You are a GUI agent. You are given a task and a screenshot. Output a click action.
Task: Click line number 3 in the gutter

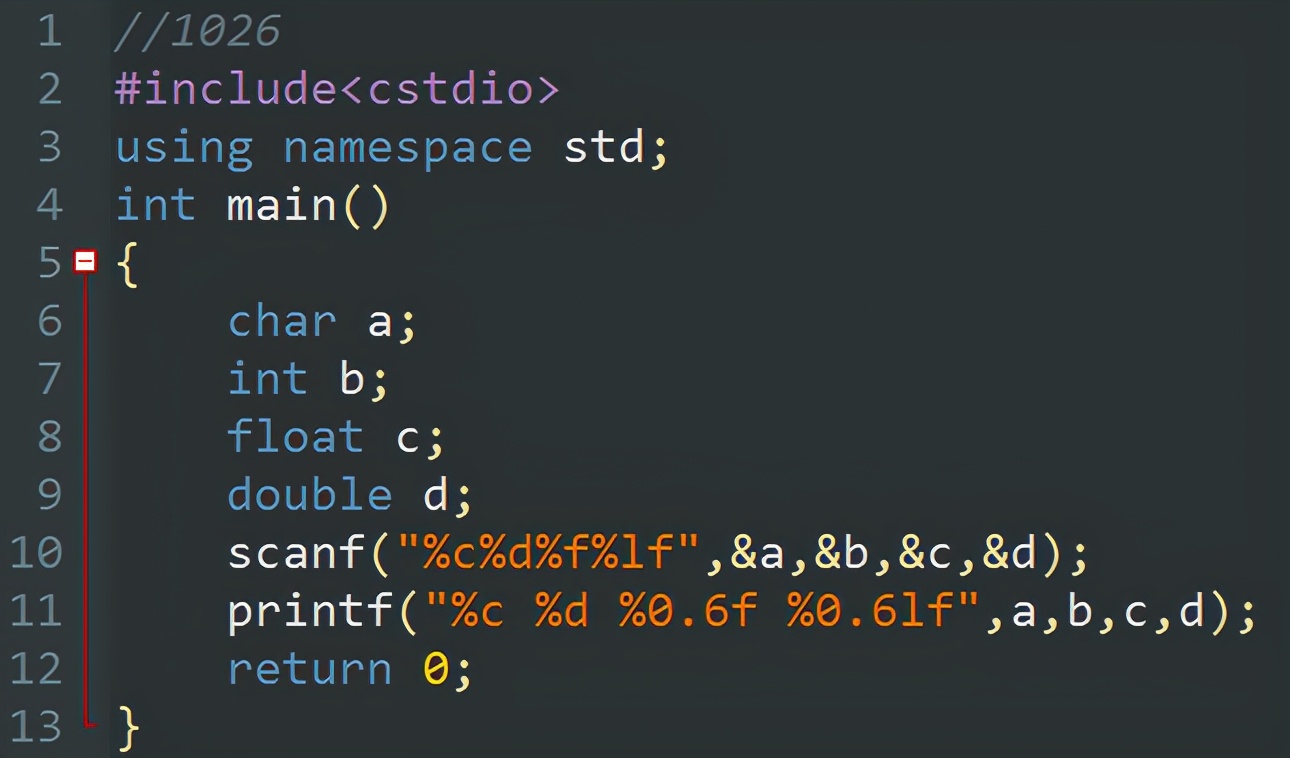[48, 148]
